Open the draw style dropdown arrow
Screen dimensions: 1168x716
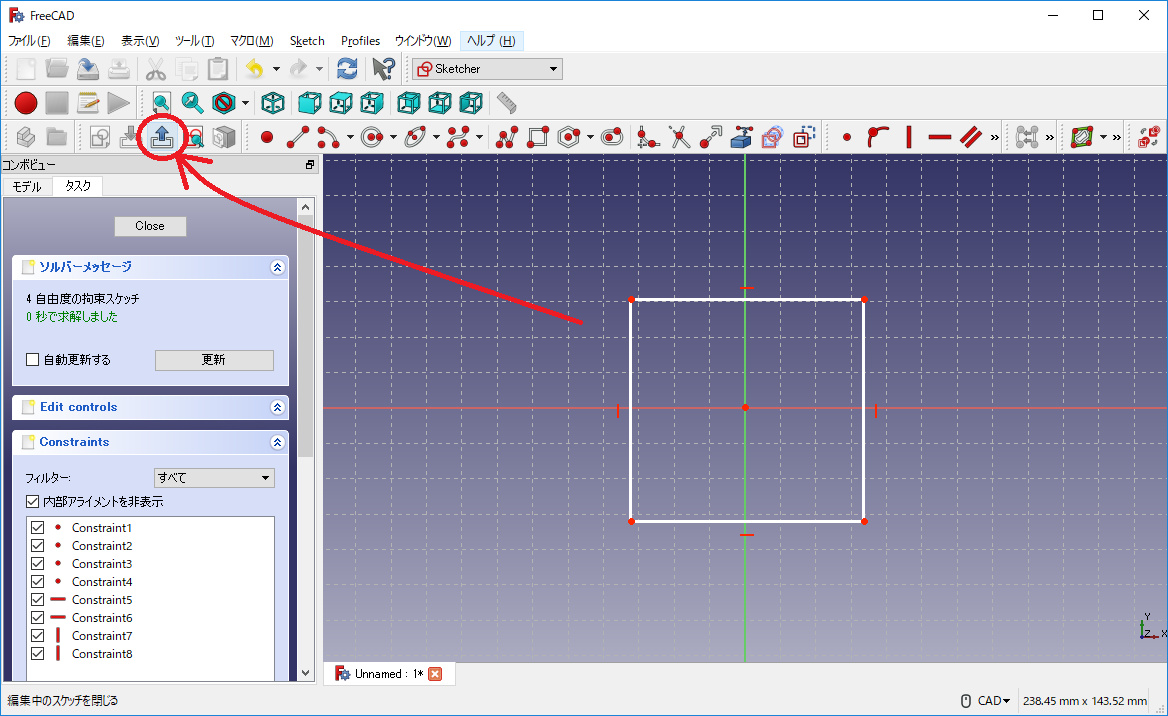pyautogui.click(x=245, y=103)
